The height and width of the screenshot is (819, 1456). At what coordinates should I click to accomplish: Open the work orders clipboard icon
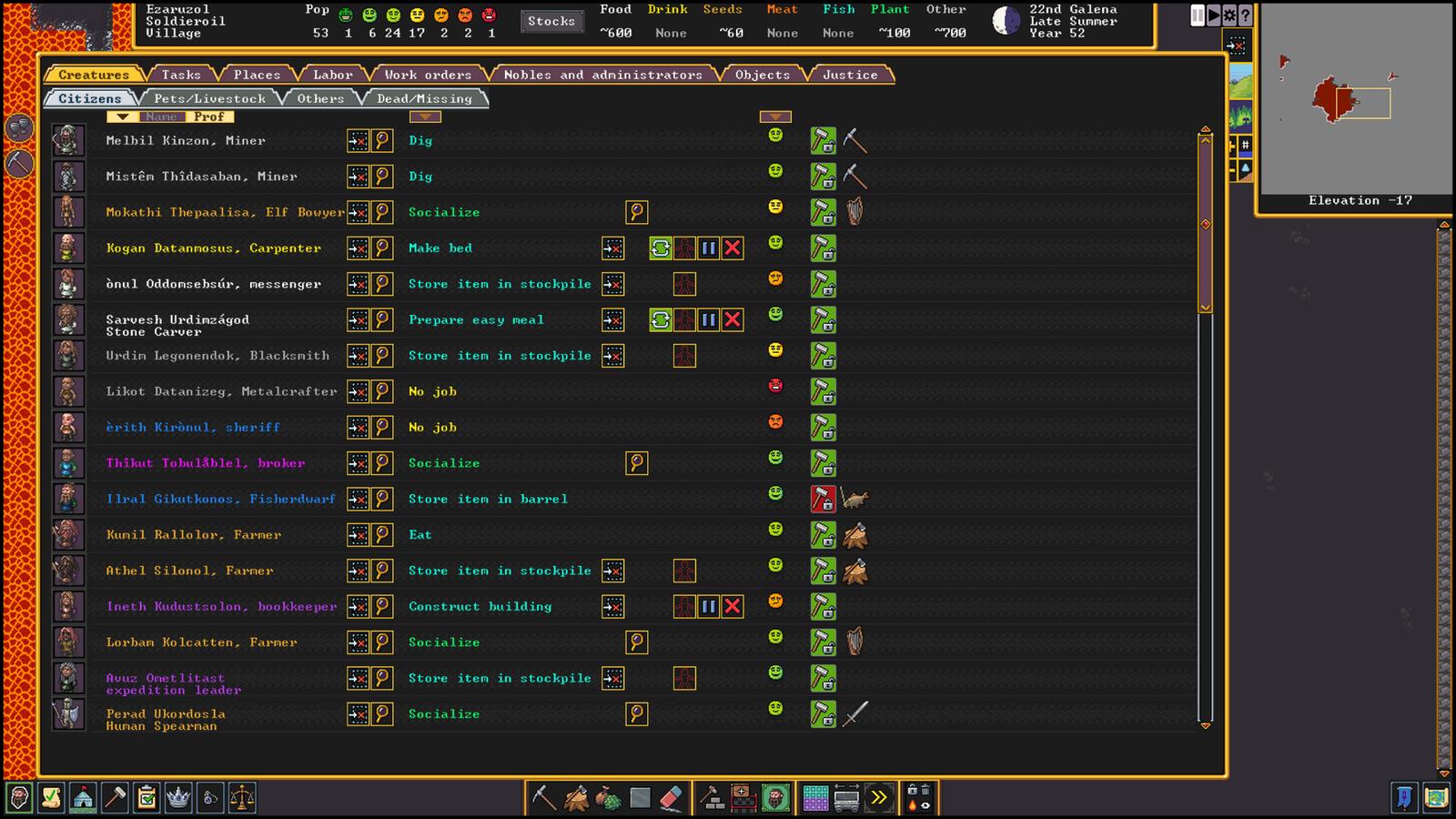click(147, 798)
